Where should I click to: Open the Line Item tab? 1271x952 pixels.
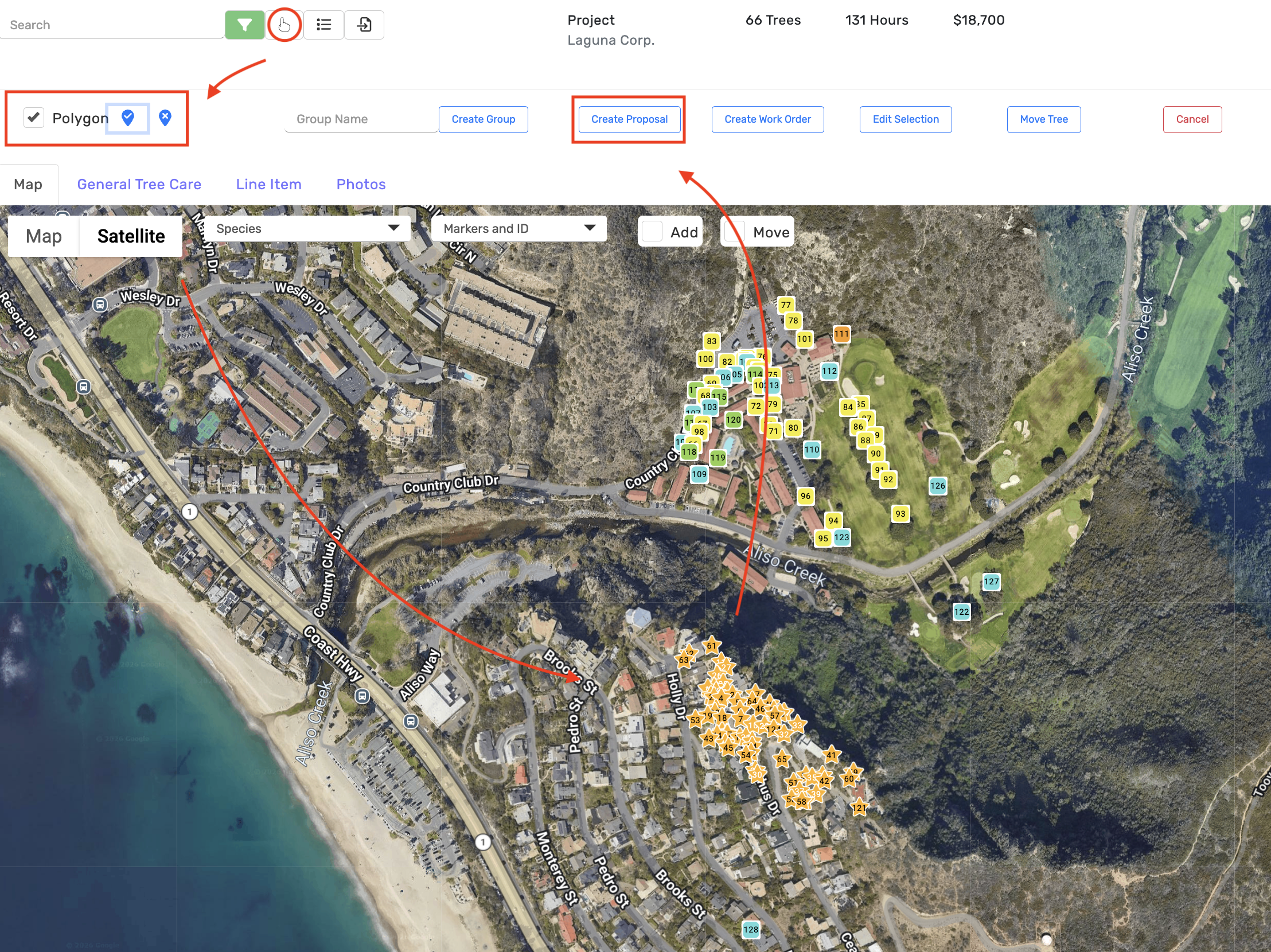coord(268,185)
